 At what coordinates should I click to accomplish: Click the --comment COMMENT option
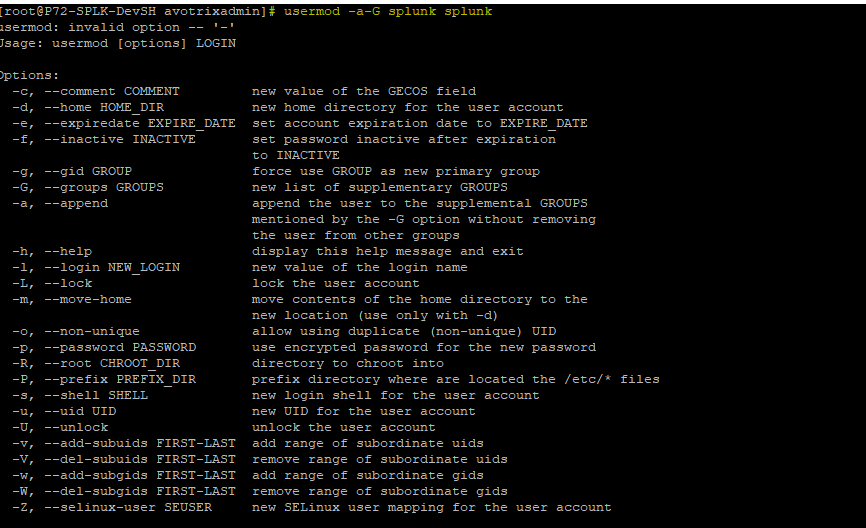pos(112,92)
